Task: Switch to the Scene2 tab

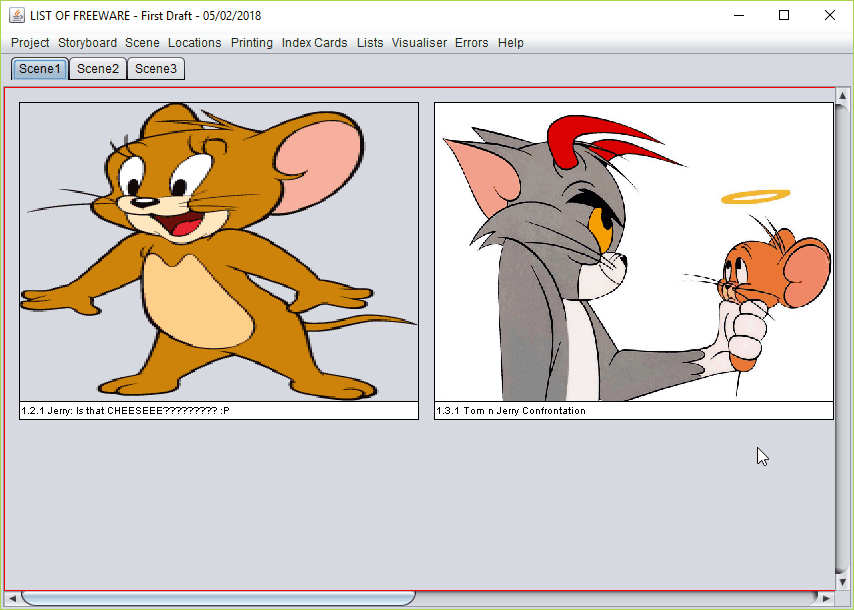Action: click(x=98, y=69)
